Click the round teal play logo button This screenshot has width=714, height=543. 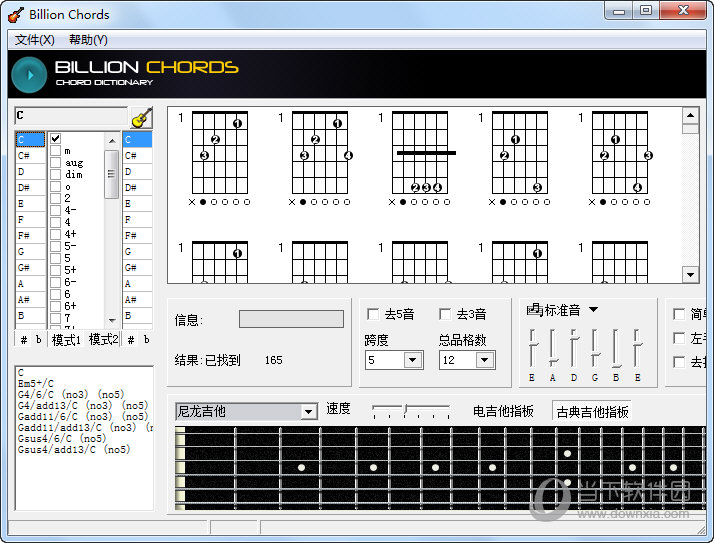(x=29, y=75)
